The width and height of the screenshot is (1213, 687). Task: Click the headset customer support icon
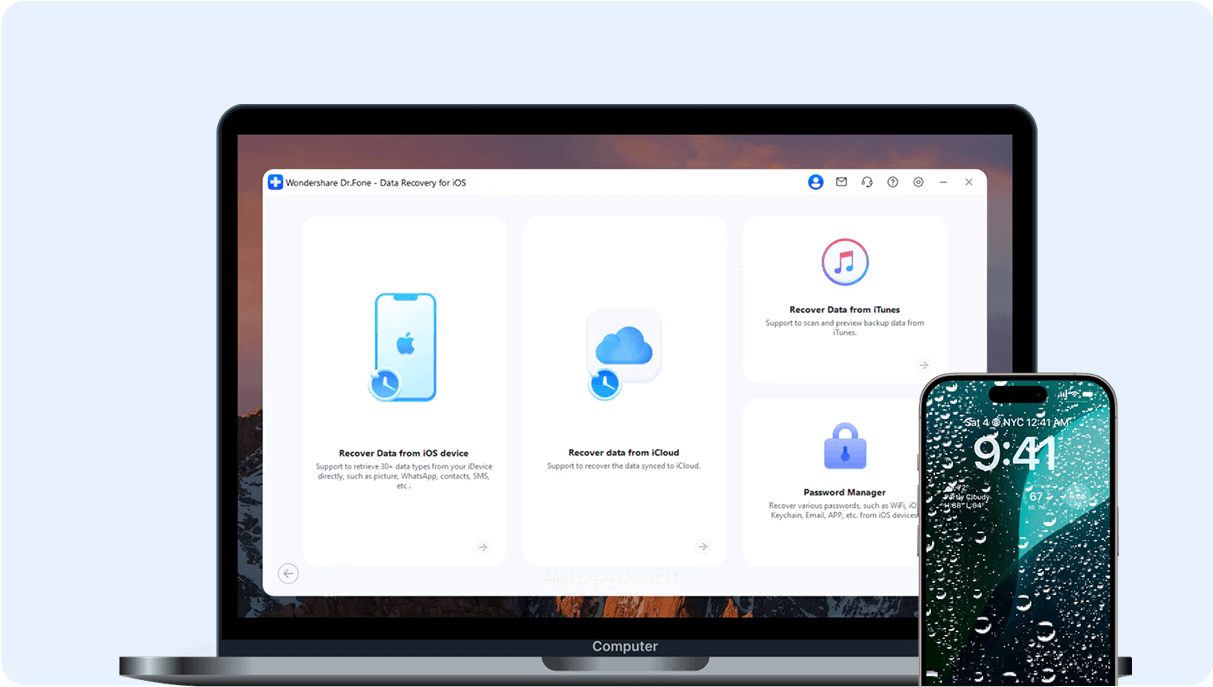(x=867, y=182)
